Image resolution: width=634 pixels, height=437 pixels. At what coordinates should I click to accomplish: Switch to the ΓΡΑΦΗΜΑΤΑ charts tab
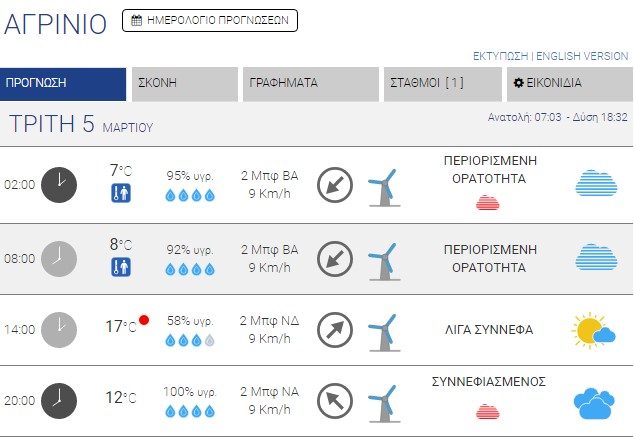pyautogui.click(x=310, y=84)
